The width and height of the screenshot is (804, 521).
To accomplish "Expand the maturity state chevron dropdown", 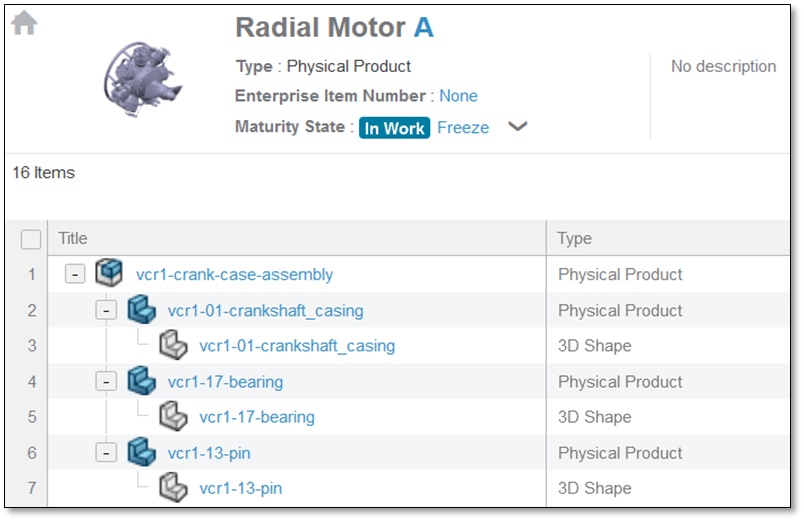I will pos(517,127).
